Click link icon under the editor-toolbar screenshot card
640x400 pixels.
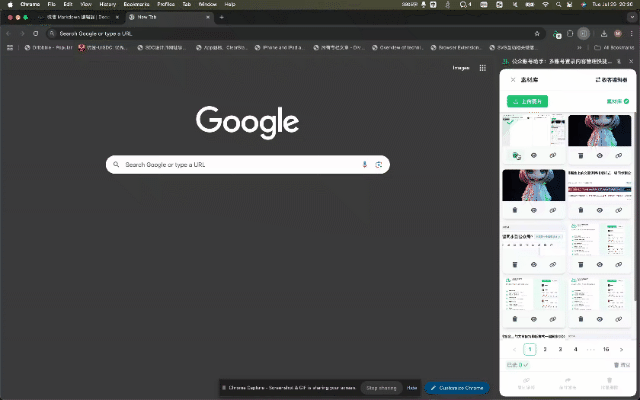tap(553, 264)
